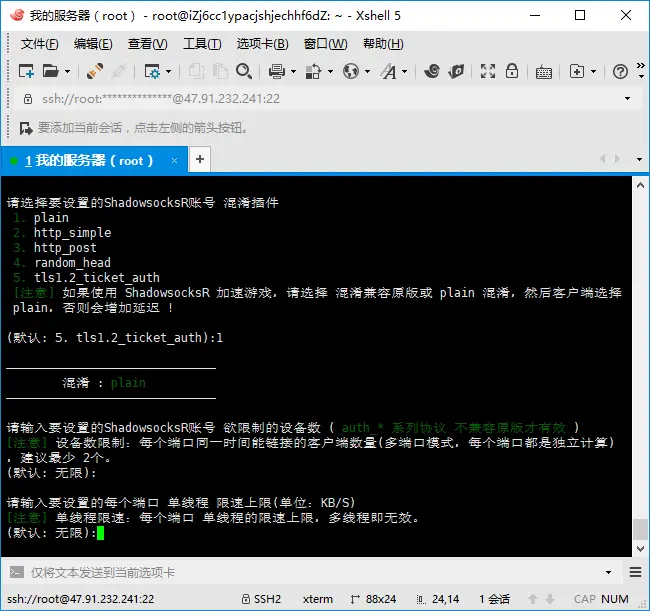Screen dimensions: 650x611
Task: Click the compose bar send-text icon
Action: tap(17, 572)
